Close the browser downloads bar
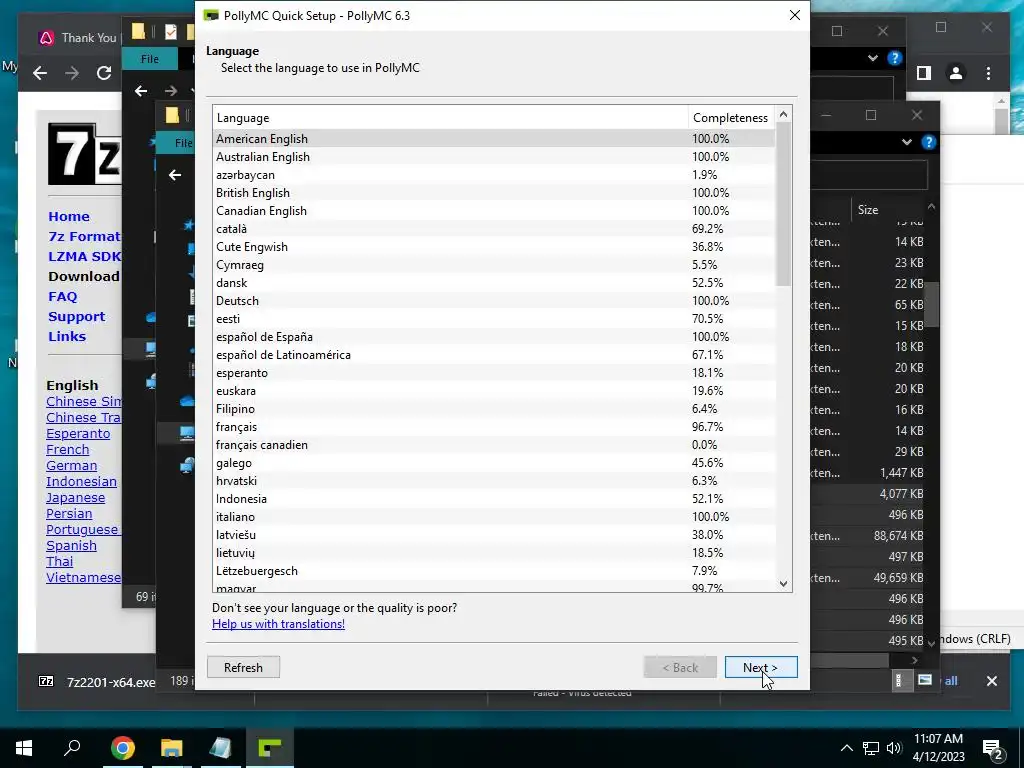The image size is (1024, 768). click(991, 681)
